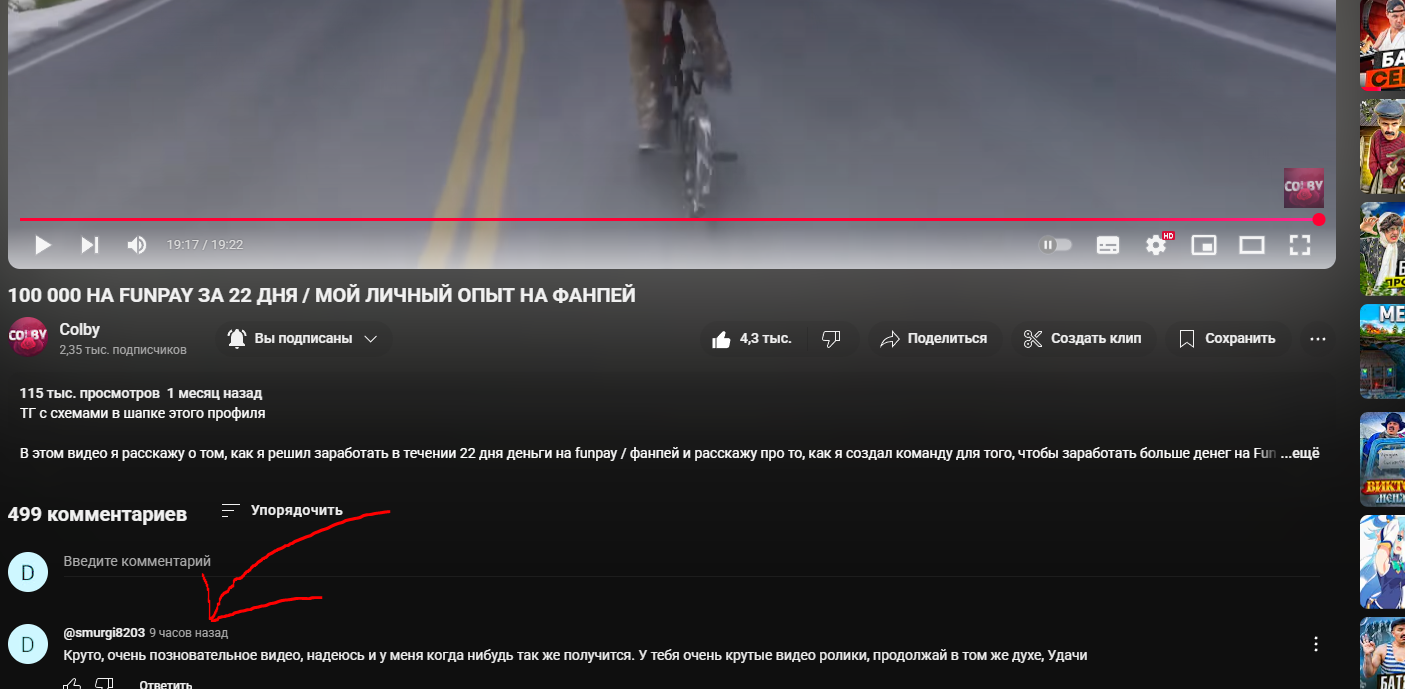Click the comment text starting "Круто, очень познавательное видео"
1405x689 pixels.
(x=575, y=655)
